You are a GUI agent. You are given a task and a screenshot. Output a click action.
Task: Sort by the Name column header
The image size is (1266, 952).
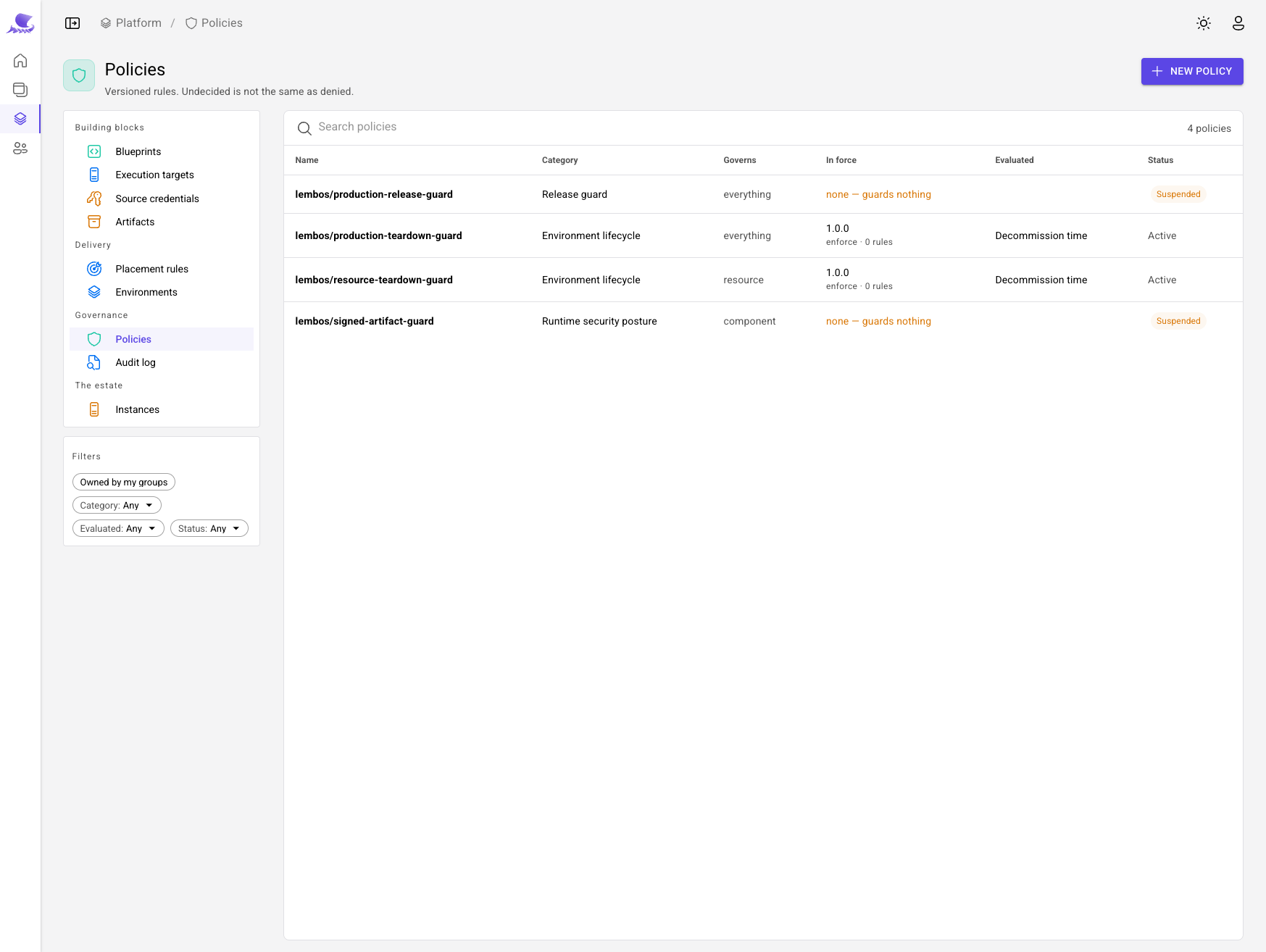307,160
